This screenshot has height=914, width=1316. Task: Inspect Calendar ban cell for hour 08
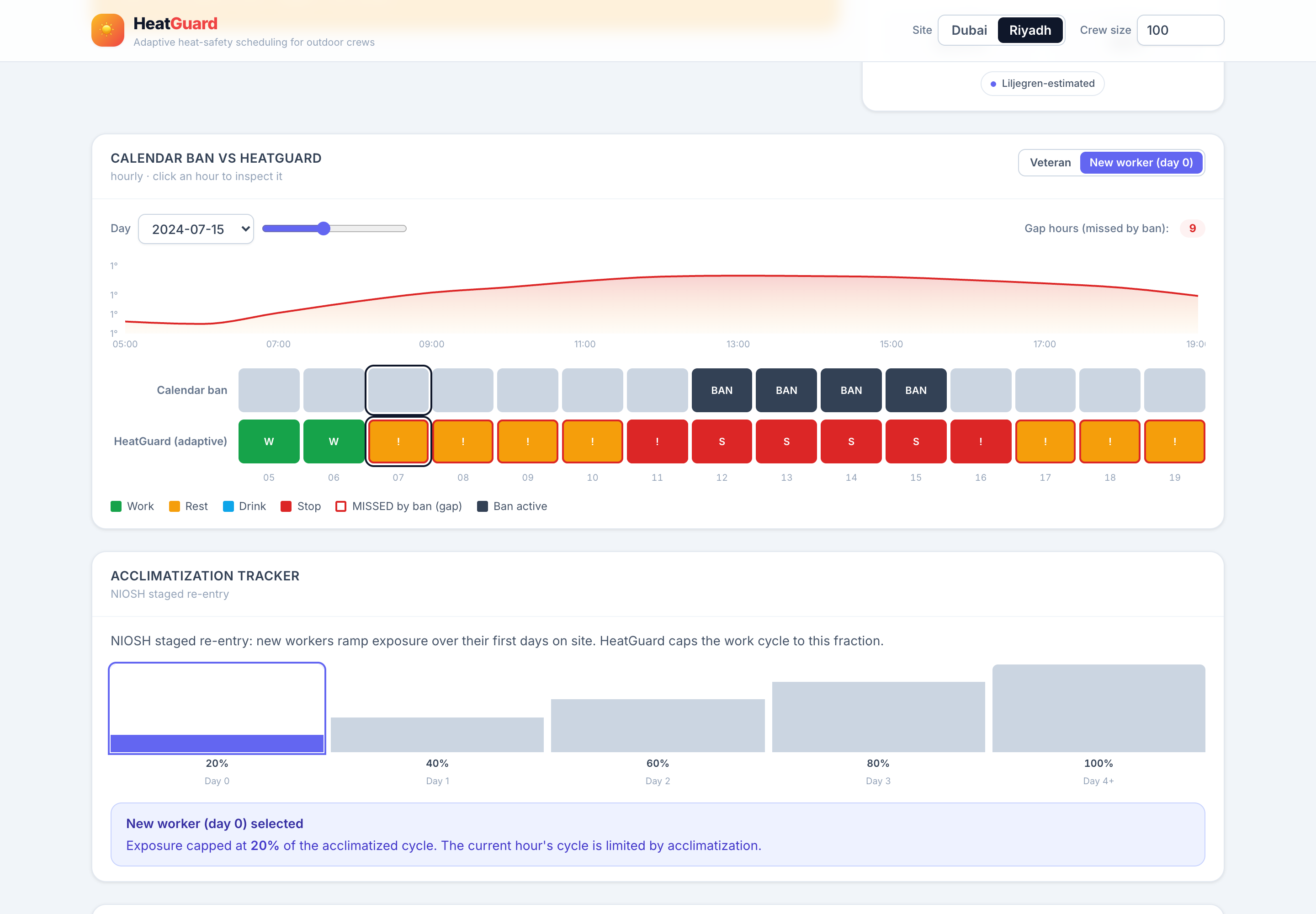(x=463, y=390)
